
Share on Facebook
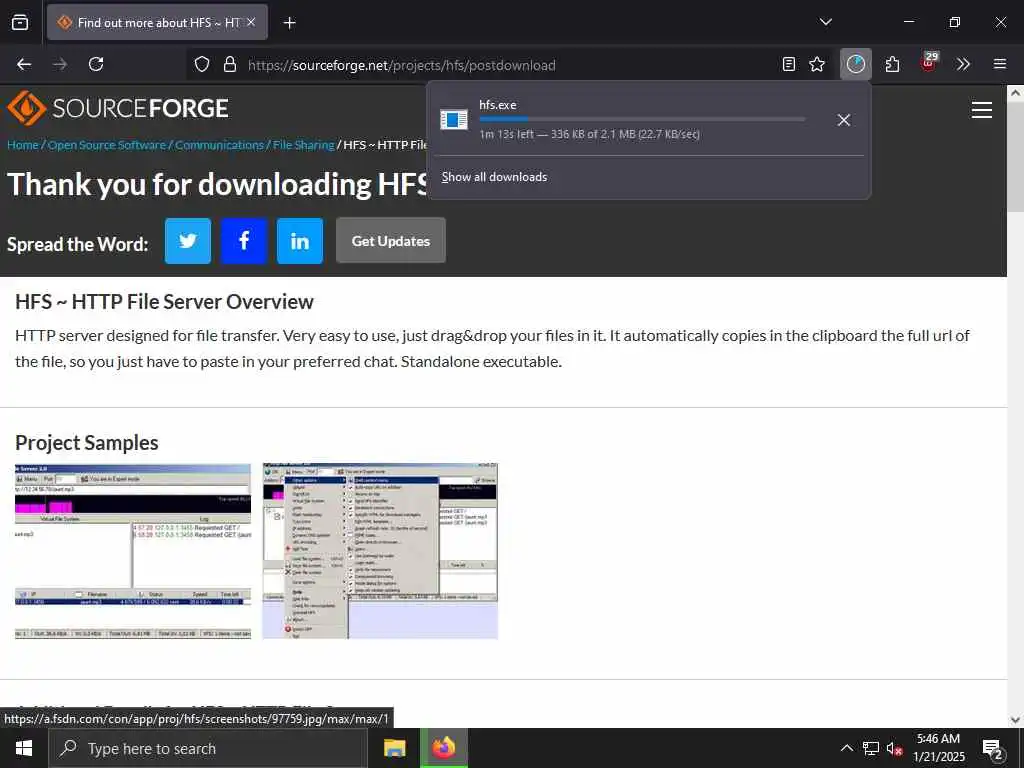pyautogui.click(x=244, y=241)
